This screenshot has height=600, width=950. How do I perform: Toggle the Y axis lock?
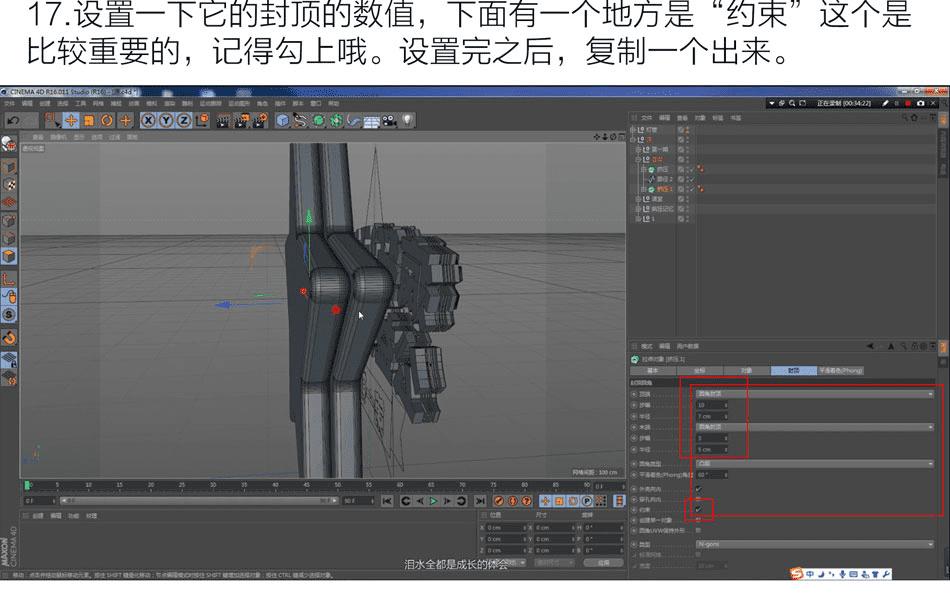166,121
